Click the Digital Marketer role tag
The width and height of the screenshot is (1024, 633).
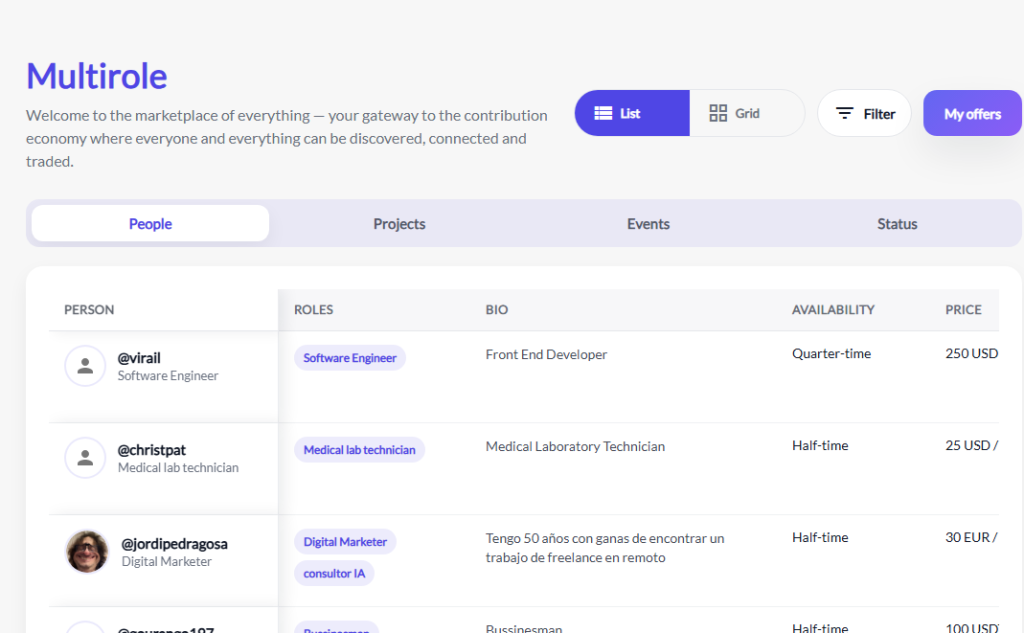[x=345, y=542]
